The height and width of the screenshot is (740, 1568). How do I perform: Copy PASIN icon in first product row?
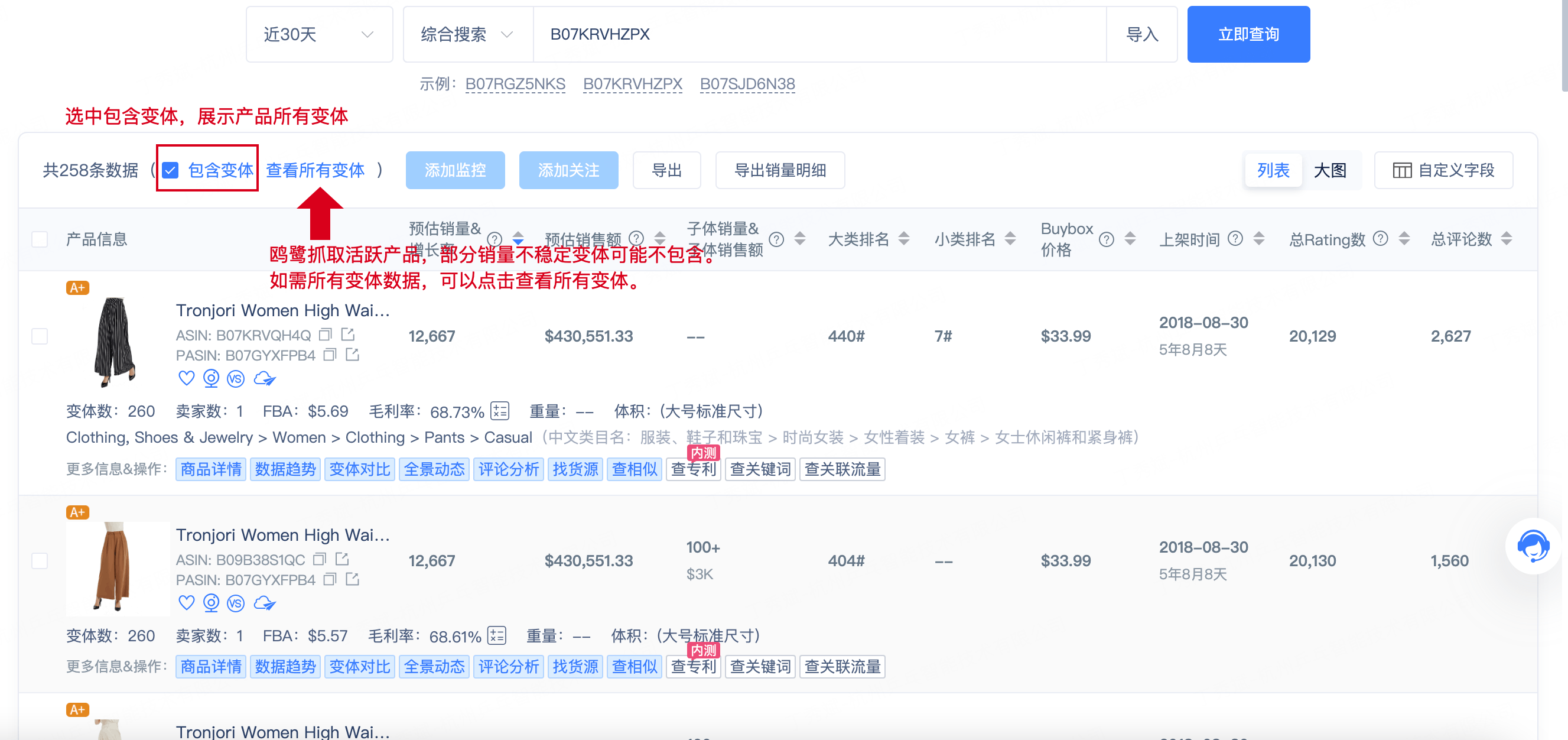point(330,355)
